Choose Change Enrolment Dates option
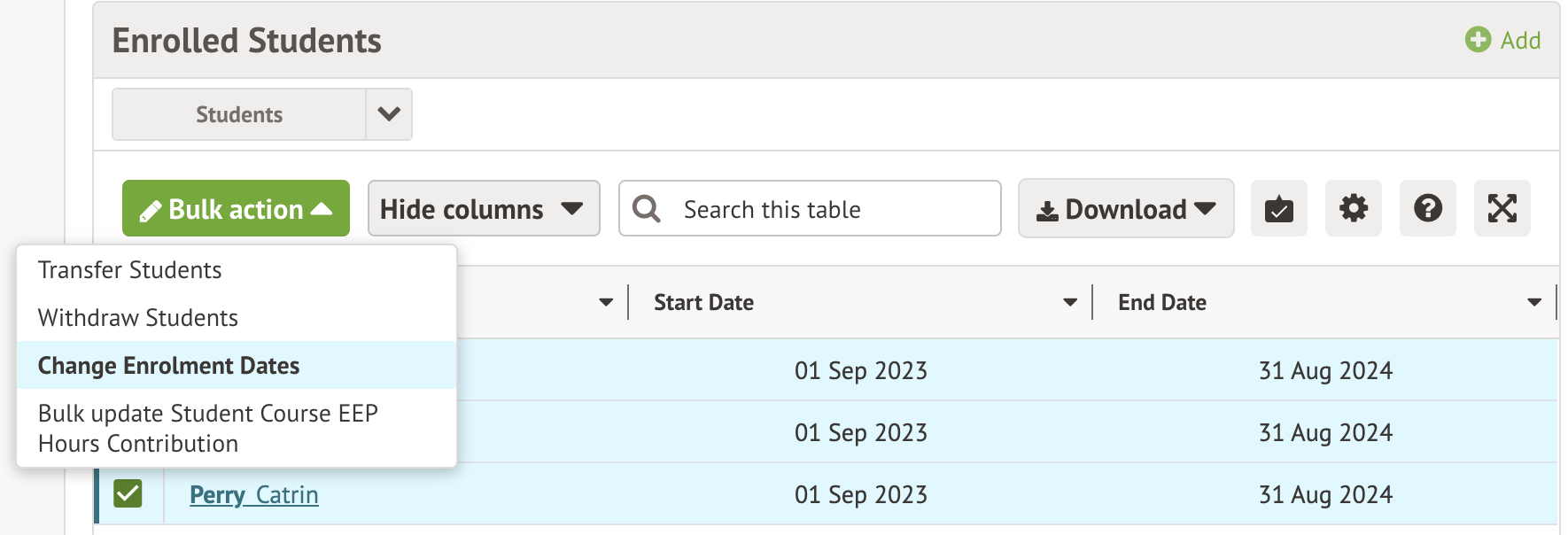 coord(169,366)
